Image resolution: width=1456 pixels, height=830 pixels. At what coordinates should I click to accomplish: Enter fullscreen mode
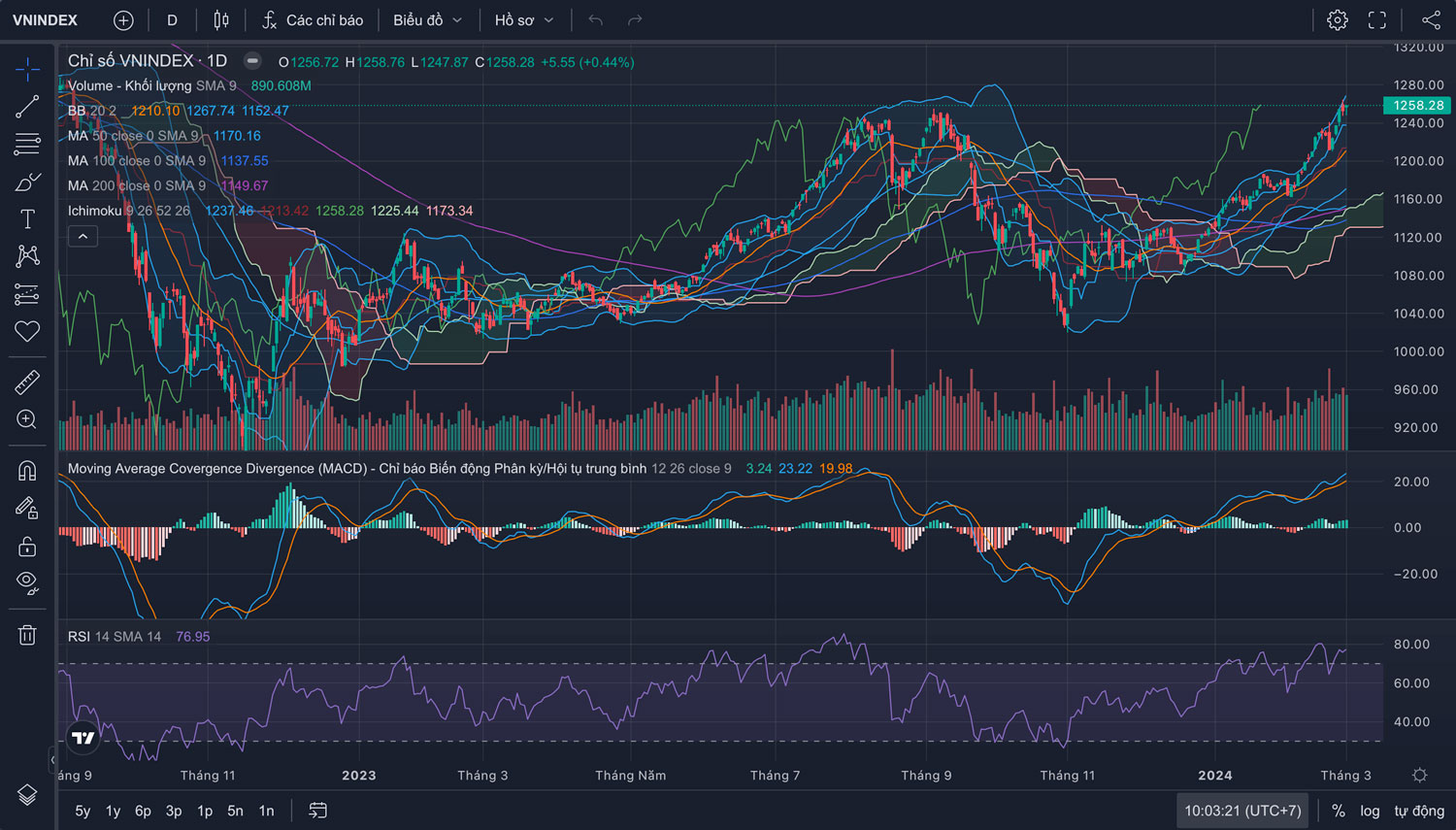coord(1376,20)
